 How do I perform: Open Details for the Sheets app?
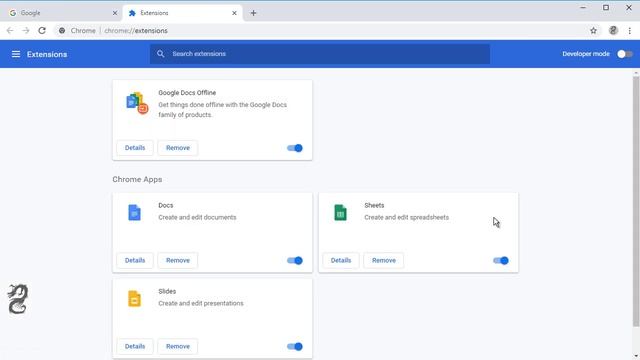341,260
